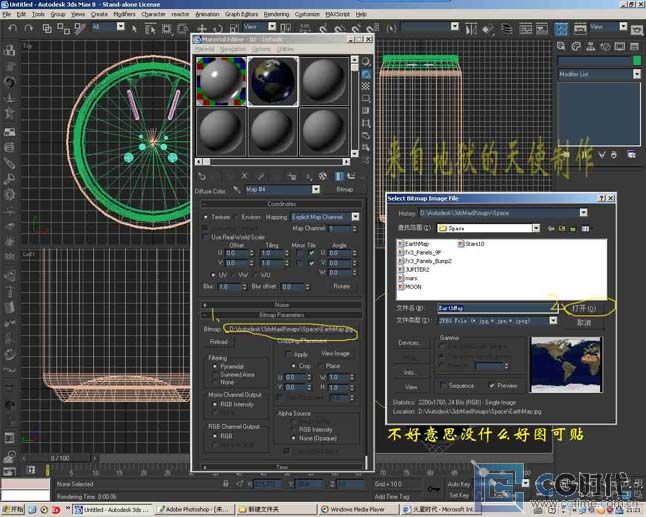The height and width of the screenshot is (517, 646).
Task: Click the Reload bitmap button
Action: pos(218,342)
